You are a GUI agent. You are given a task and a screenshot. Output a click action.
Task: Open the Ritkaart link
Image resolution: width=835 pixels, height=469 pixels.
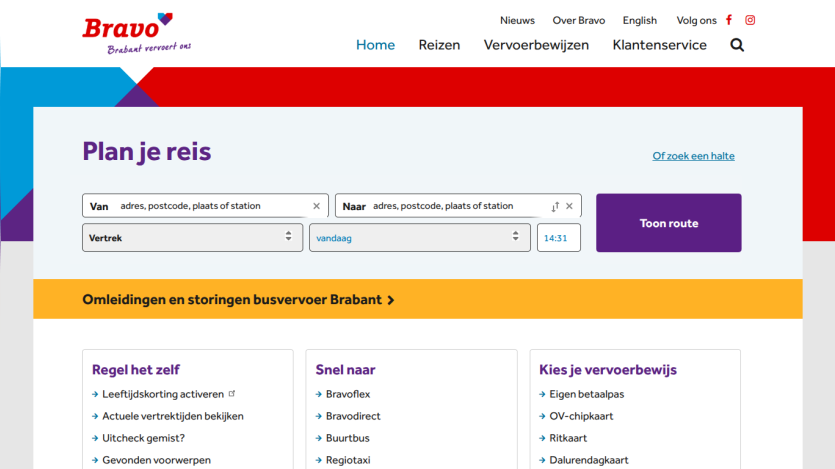click(568, 438)
